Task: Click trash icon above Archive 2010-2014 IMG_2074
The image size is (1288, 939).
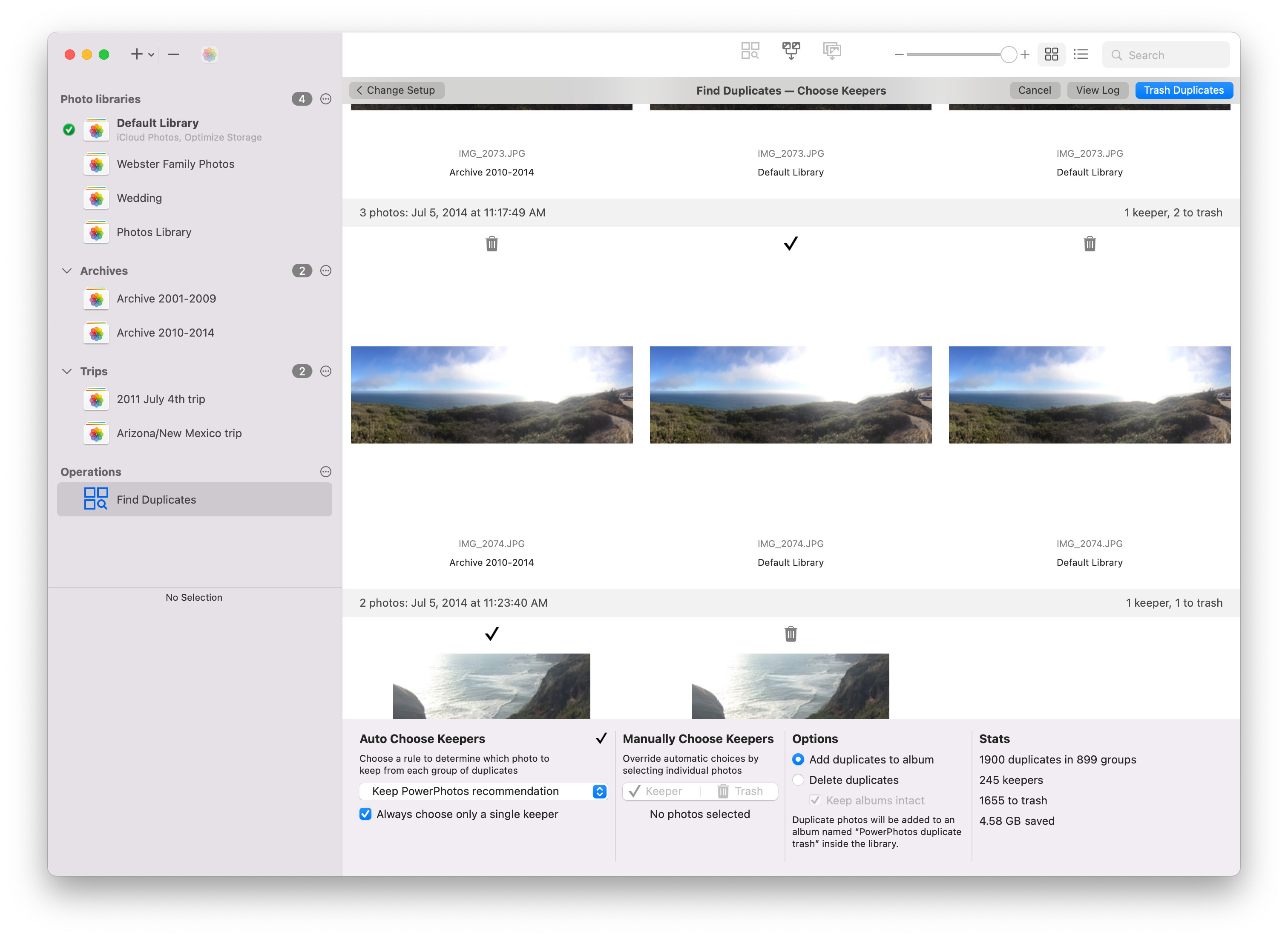Action: 492,244
